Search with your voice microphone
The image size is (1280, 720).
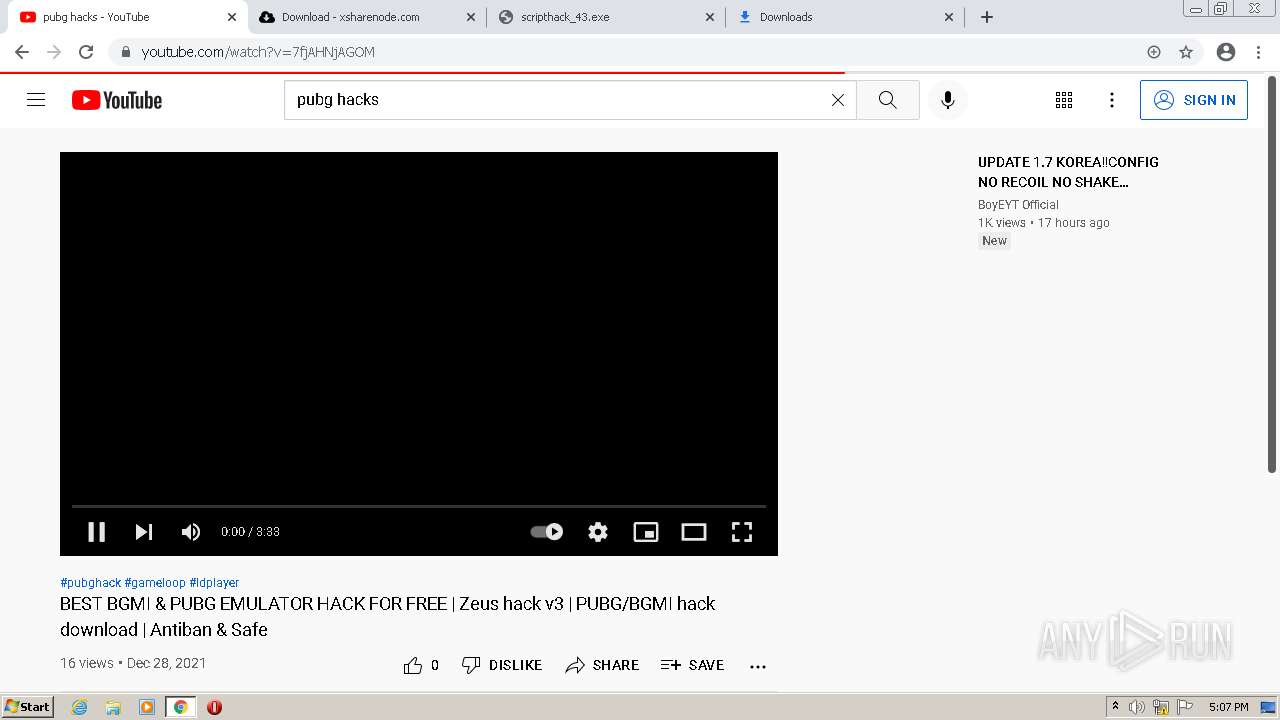point(948,100)
